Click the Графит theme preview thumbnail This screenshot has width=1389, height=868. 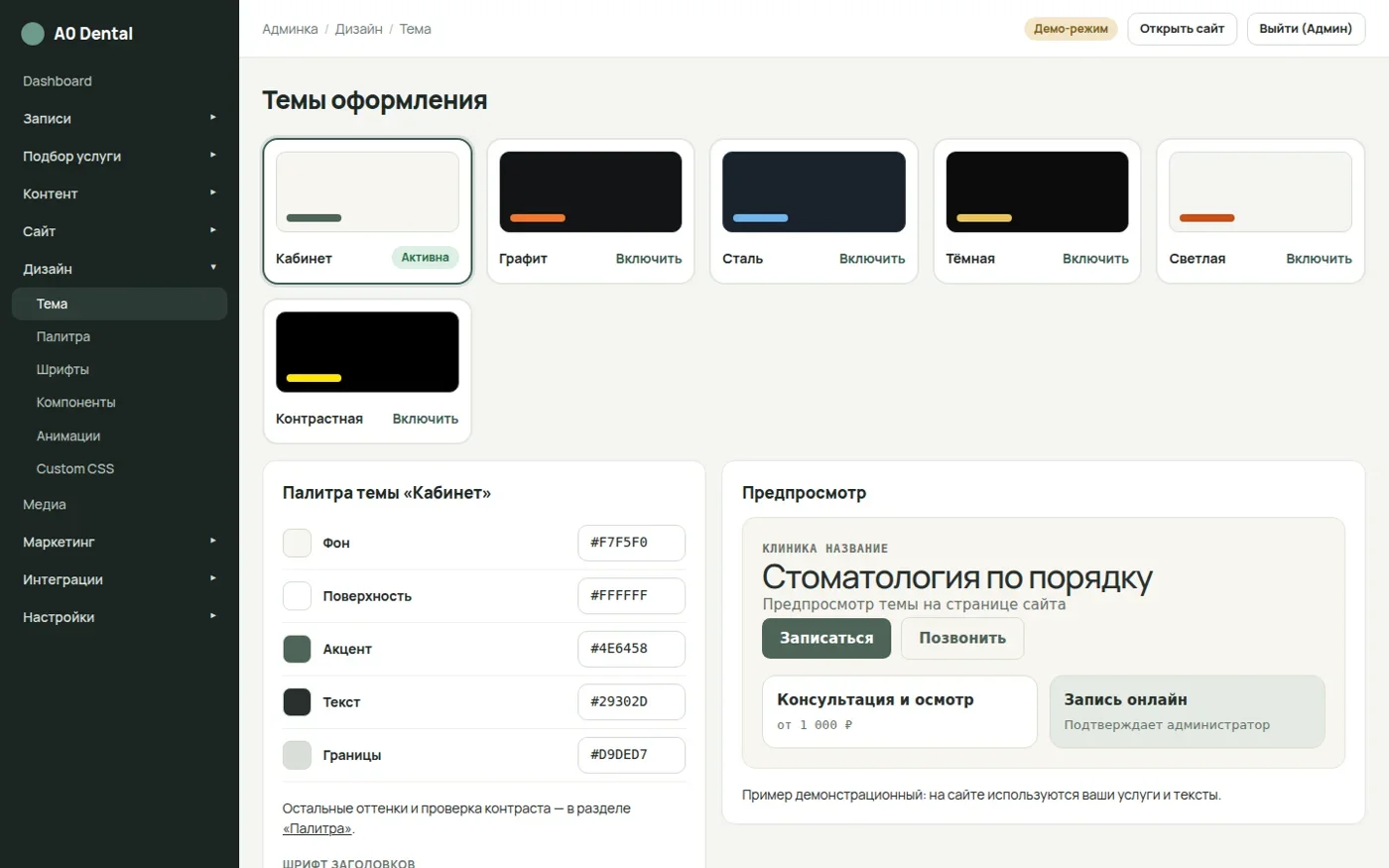pyautogui.click(x=590, y=192)
